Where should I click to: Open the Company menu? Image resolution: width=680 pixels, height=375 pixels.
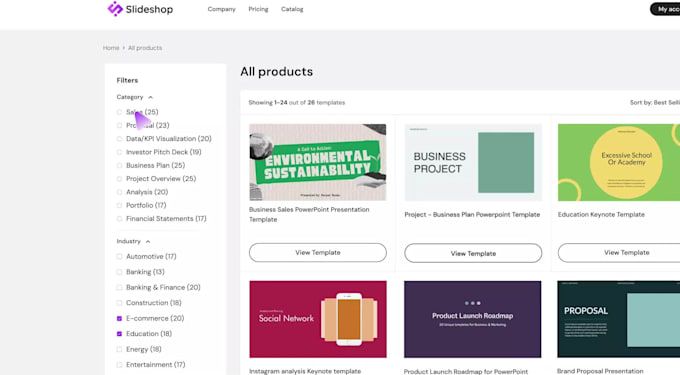click(221, 9)
